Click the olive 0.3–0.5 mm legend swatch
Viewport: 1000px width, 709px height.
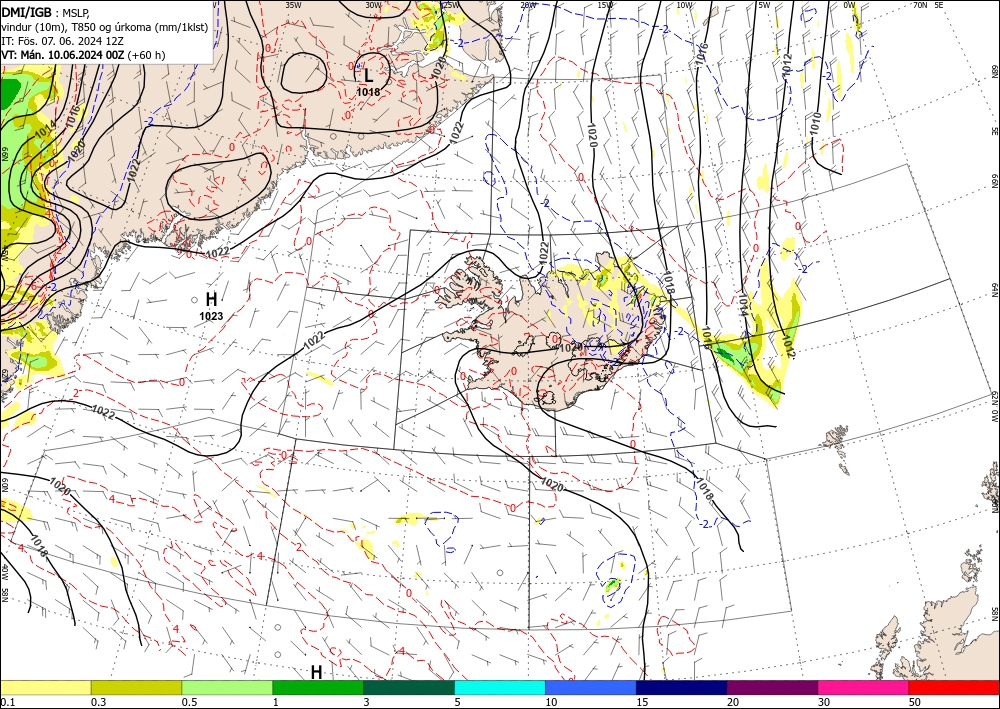click(136, 687)
